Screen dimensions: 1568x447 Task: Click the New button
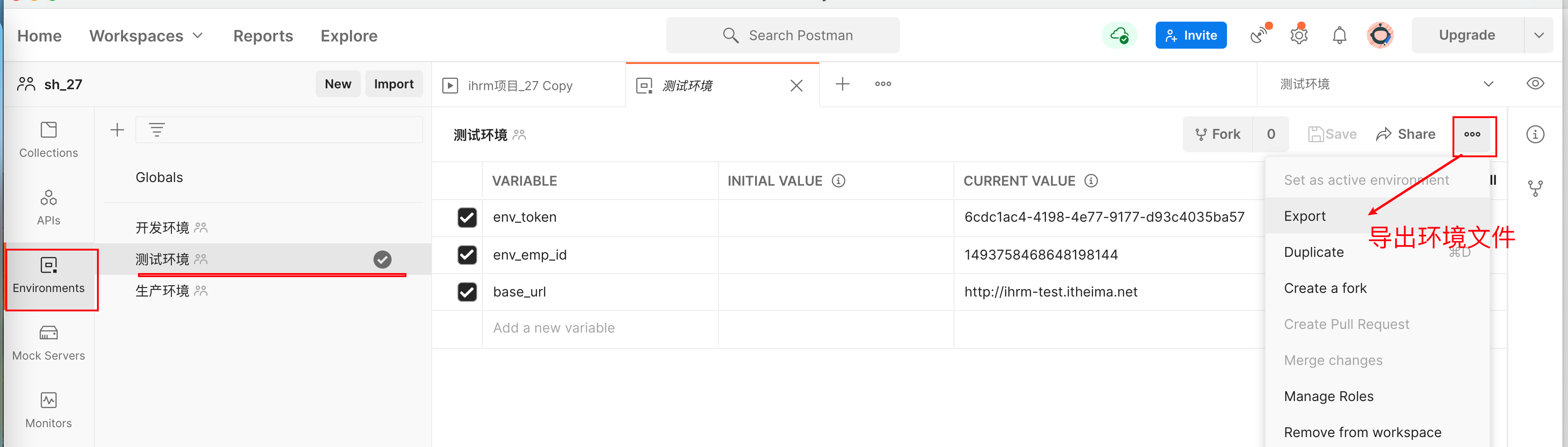[x=338, y=84]
